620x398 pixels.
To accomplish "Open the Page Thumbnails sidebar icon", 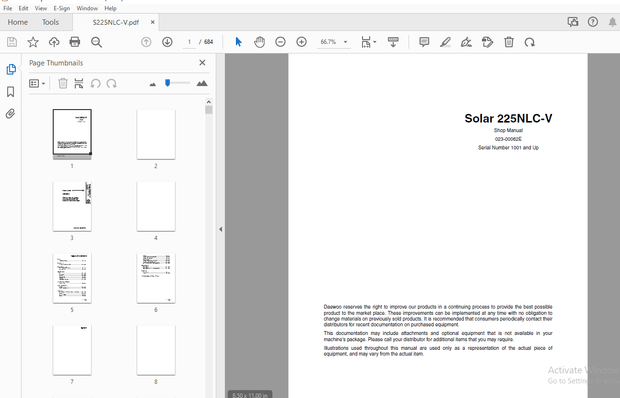I will 11,69.
